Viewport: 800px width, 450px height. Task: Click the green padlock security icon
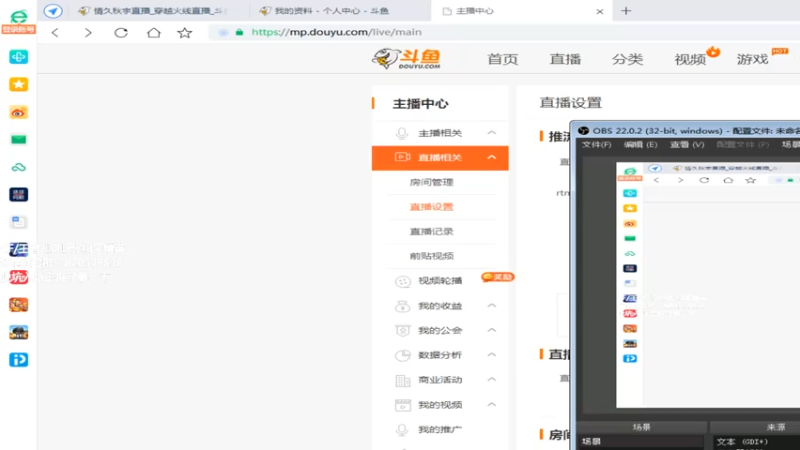click(239, 32)
